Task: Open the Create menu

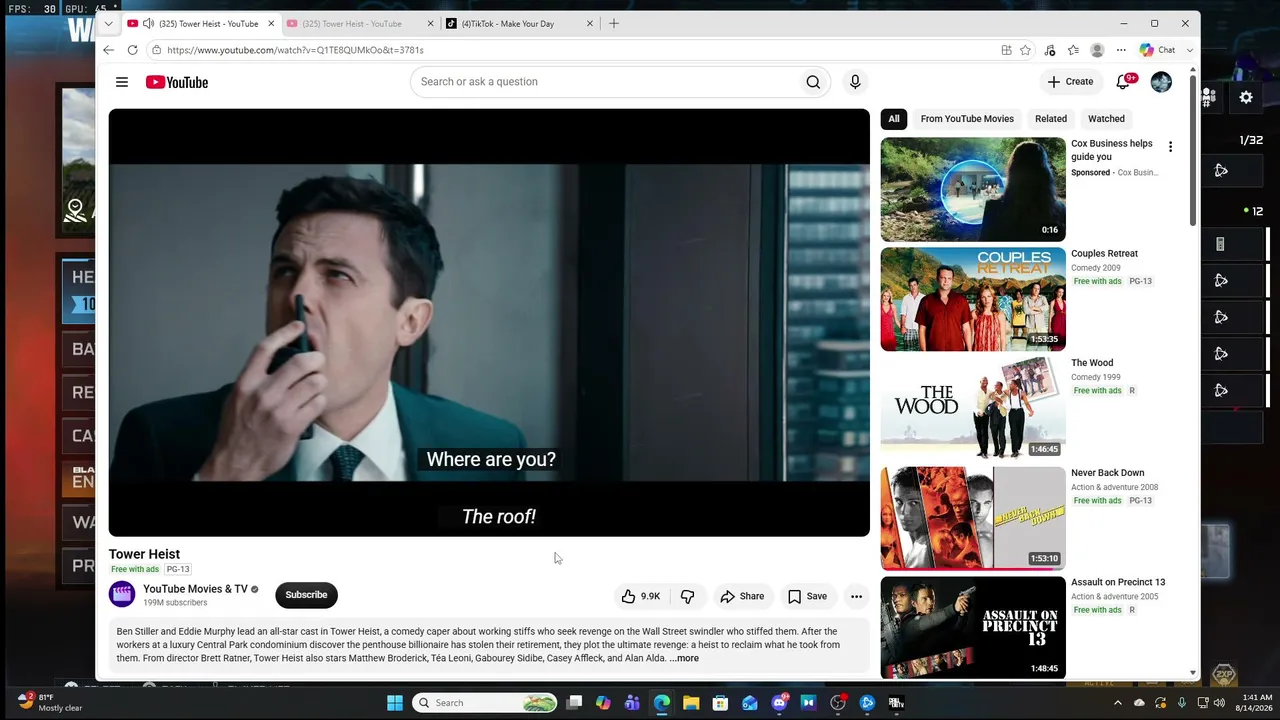Action: [1070, 82]
